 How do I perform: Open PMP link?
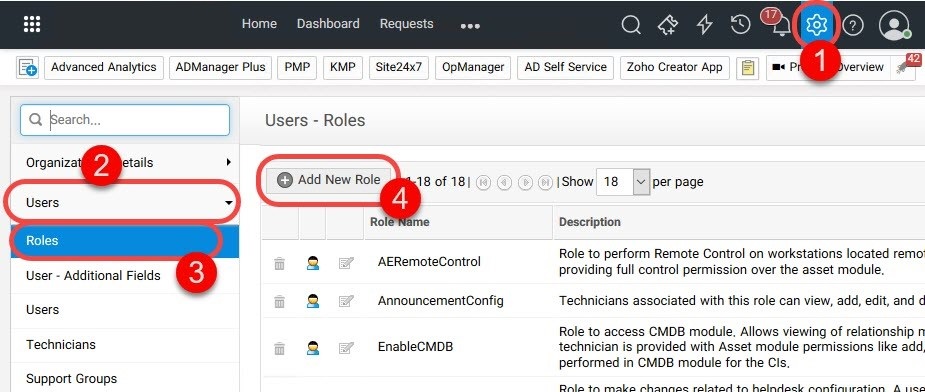297,67
